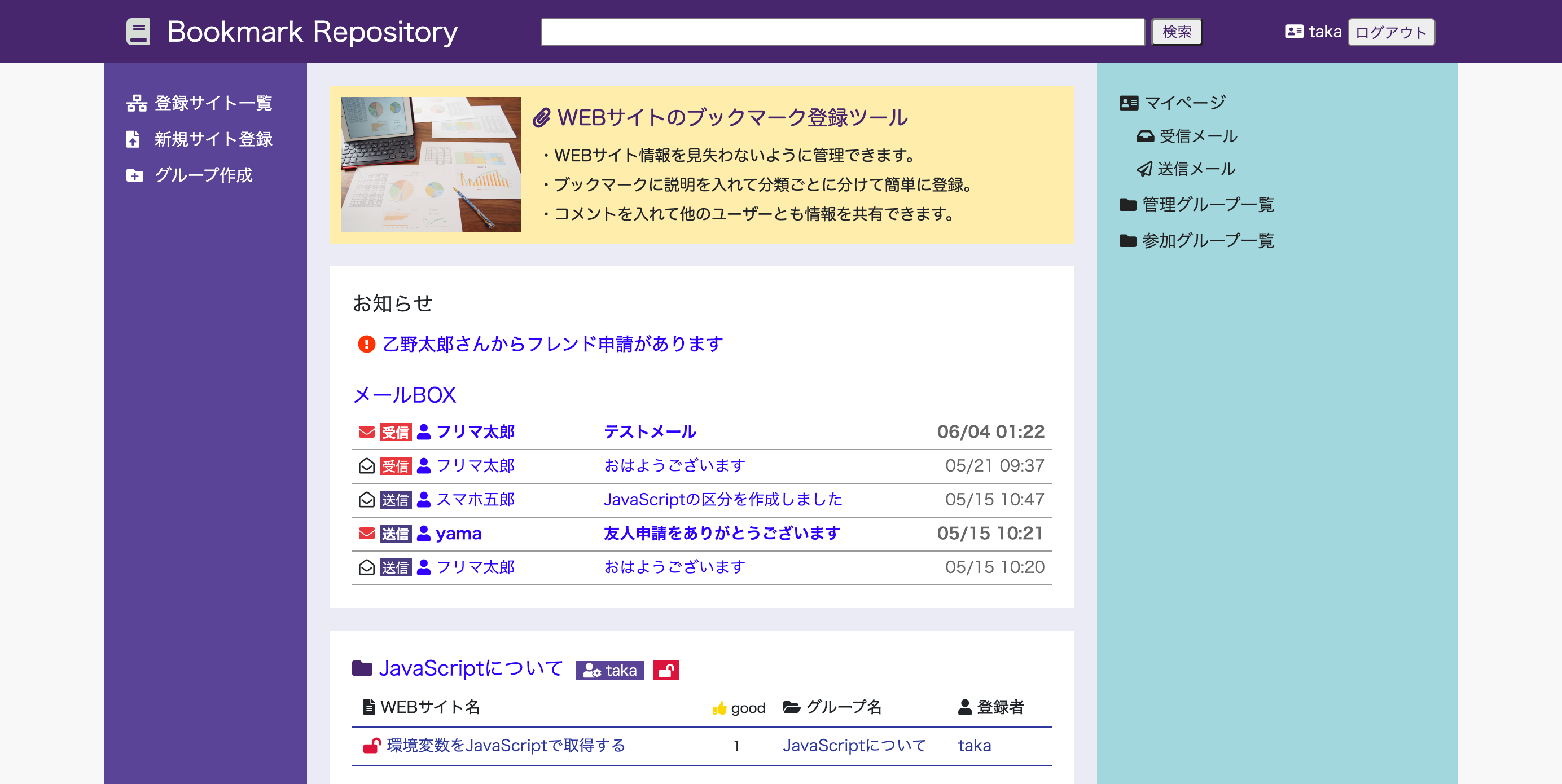The width and height of the screenshot is (1562, 784).
Task: Click the opened envelope icon on スマホ五郎 row
Action: tap(366, 499)
